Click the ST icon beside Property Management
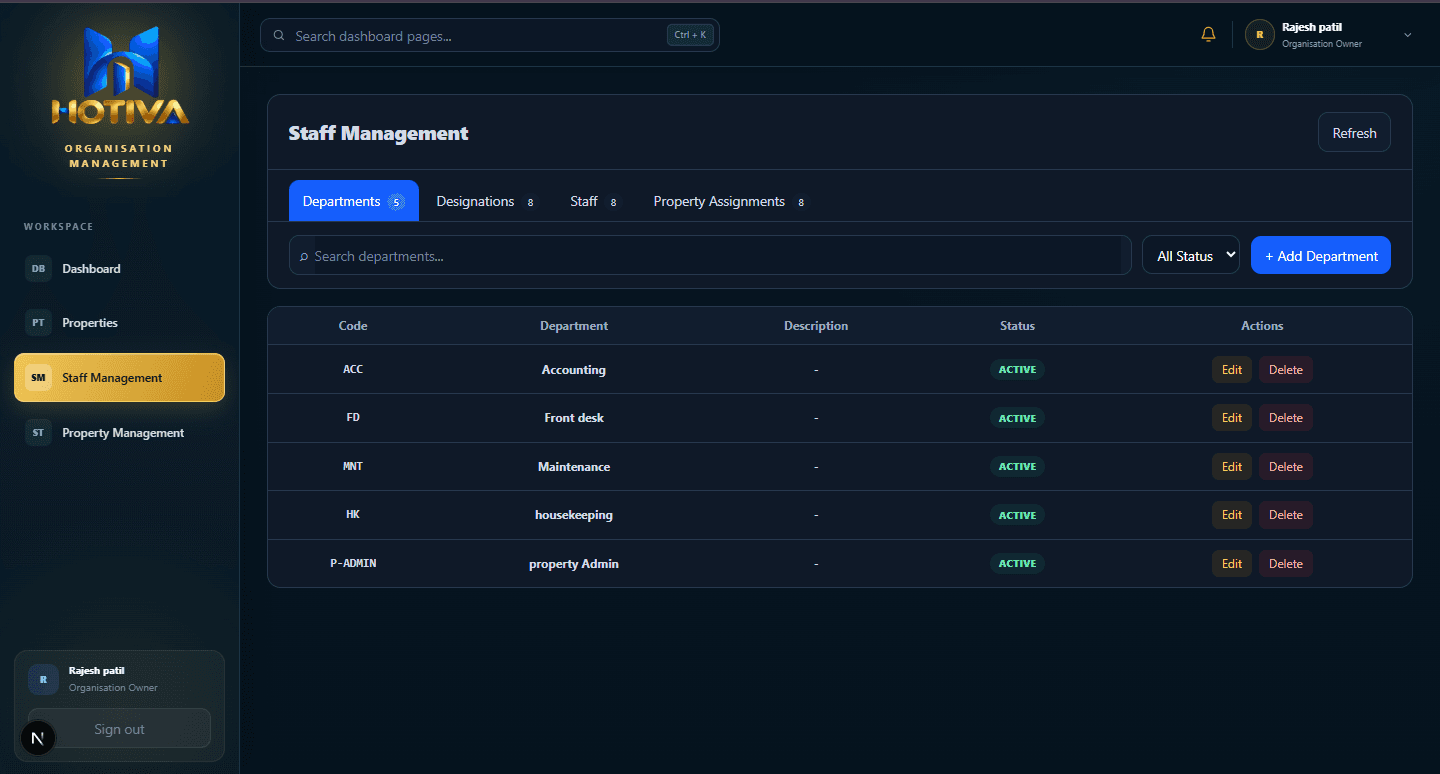The width and height of the screenshot is (1440, 774). pyautogui.click(x=38, y=433)
